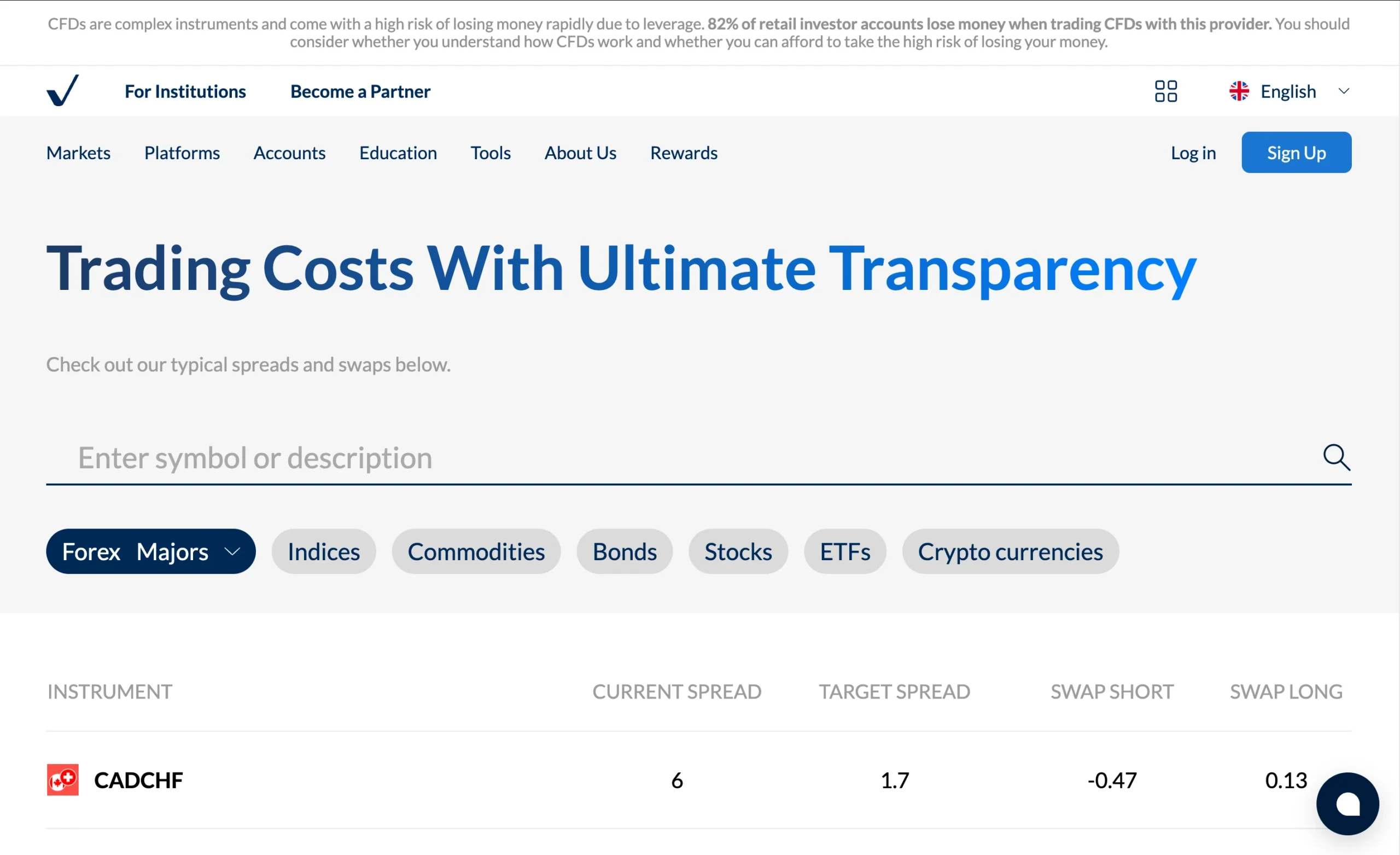The height and width of the screenshot is (855, 1400).
Task: Select the Crypto currencies category
Action: 1010,551
